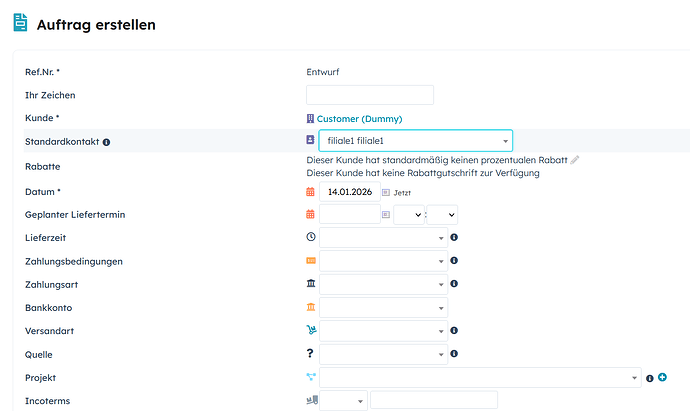The height and width of the screenshot is (411, 690).
Task: Click info icon beside Versandart dropdown
Action: point(454,331)
